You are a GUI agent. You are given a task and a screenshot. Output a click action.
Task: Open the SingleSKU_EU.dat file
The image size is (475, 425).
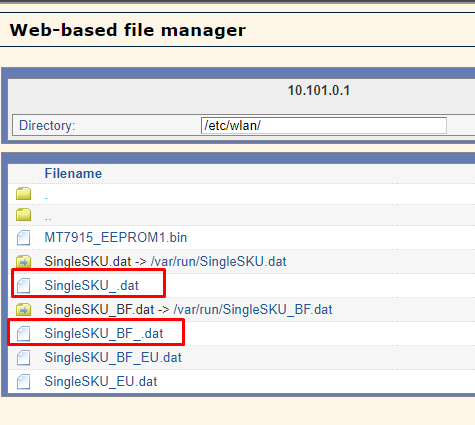[101, 382]
